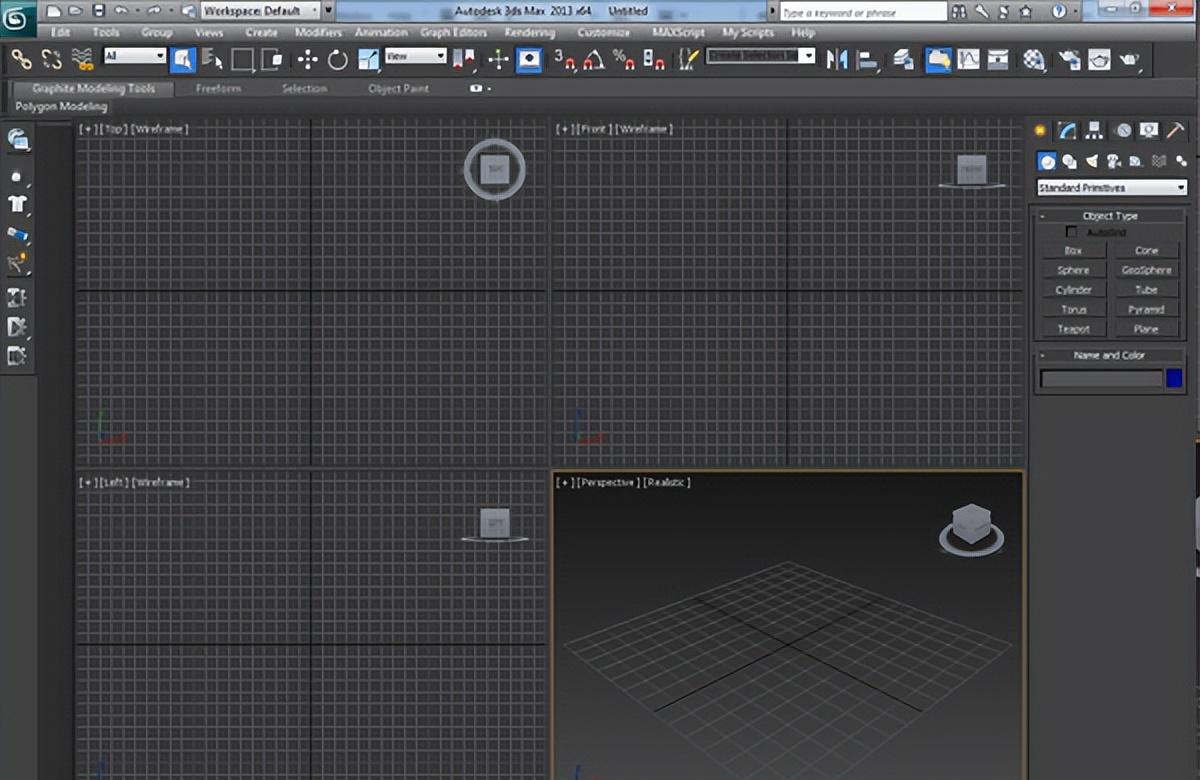The height and width of the screenshot is (780, 1200).
Task: Open the Select by Name tool
Action: 212,59
